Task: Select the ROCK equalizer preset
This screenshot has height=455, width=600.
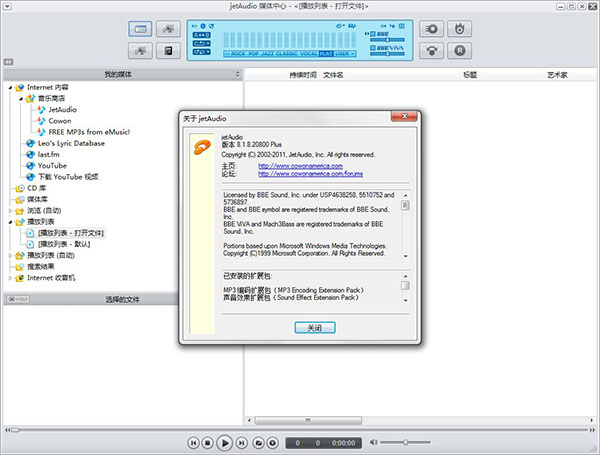Action: (238, 54)
